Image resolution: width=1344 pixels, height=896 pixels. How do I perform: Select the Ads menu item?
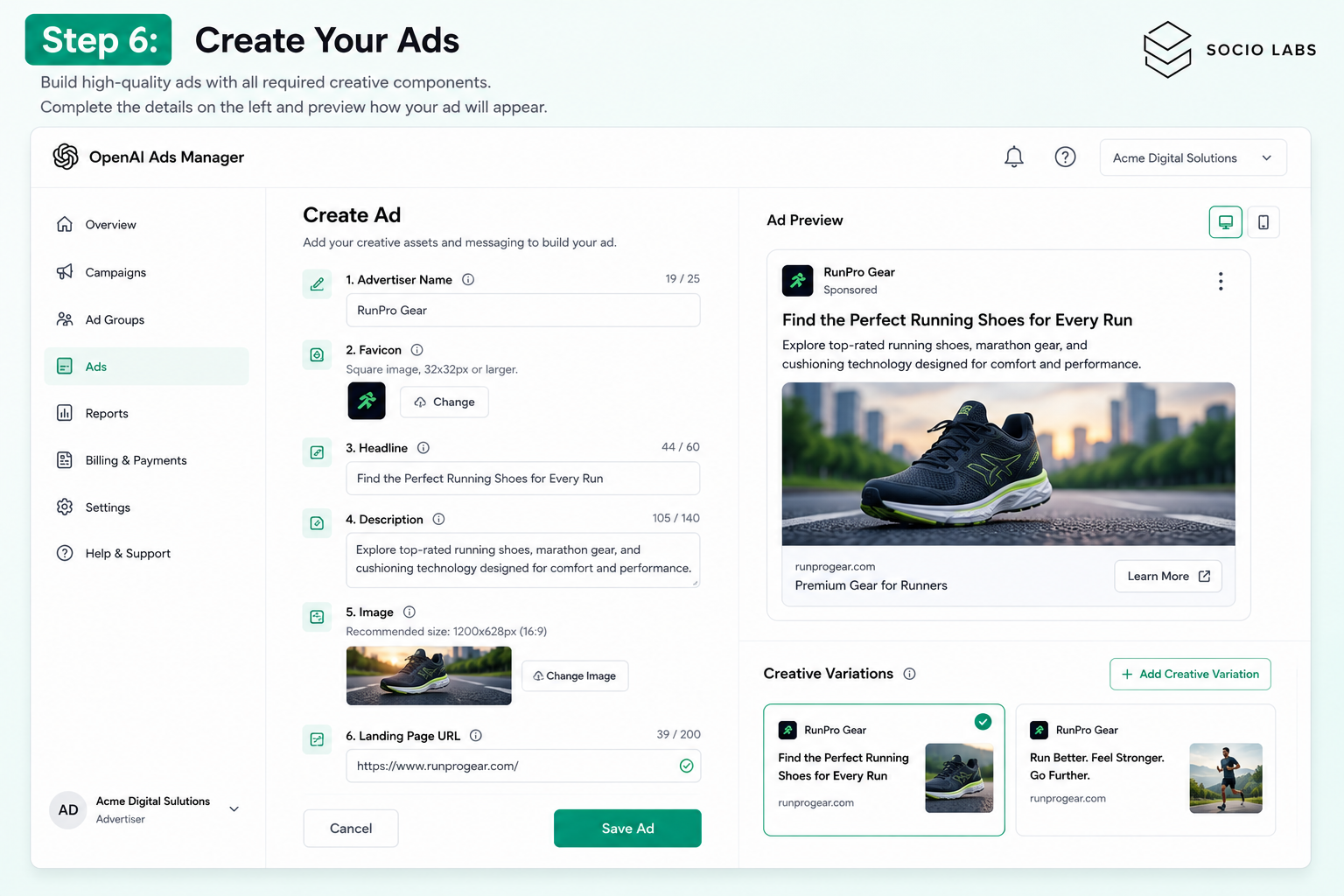(146, 367)
